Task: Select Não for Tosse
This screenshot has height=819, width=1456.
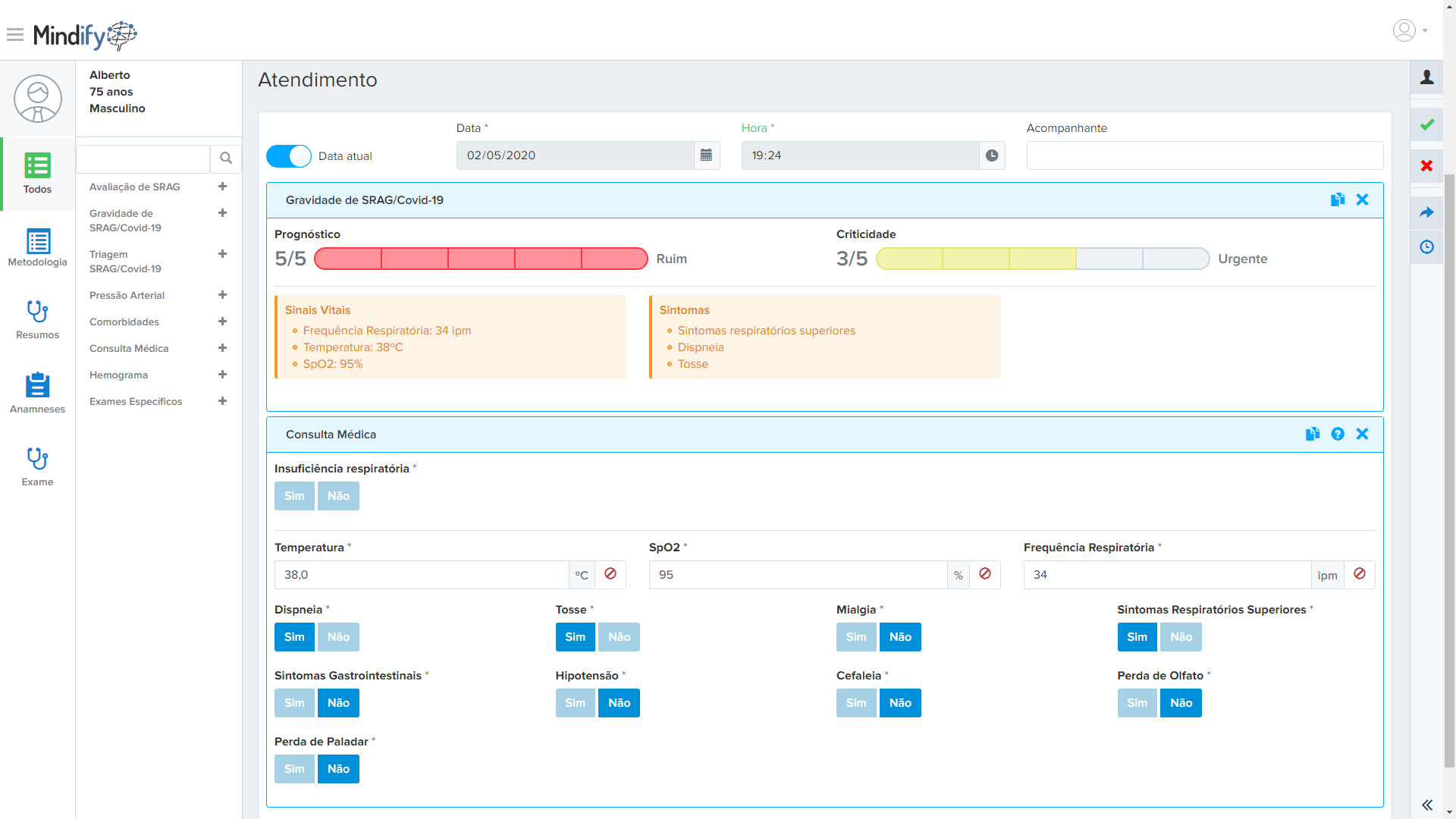Action: point(619,637)
